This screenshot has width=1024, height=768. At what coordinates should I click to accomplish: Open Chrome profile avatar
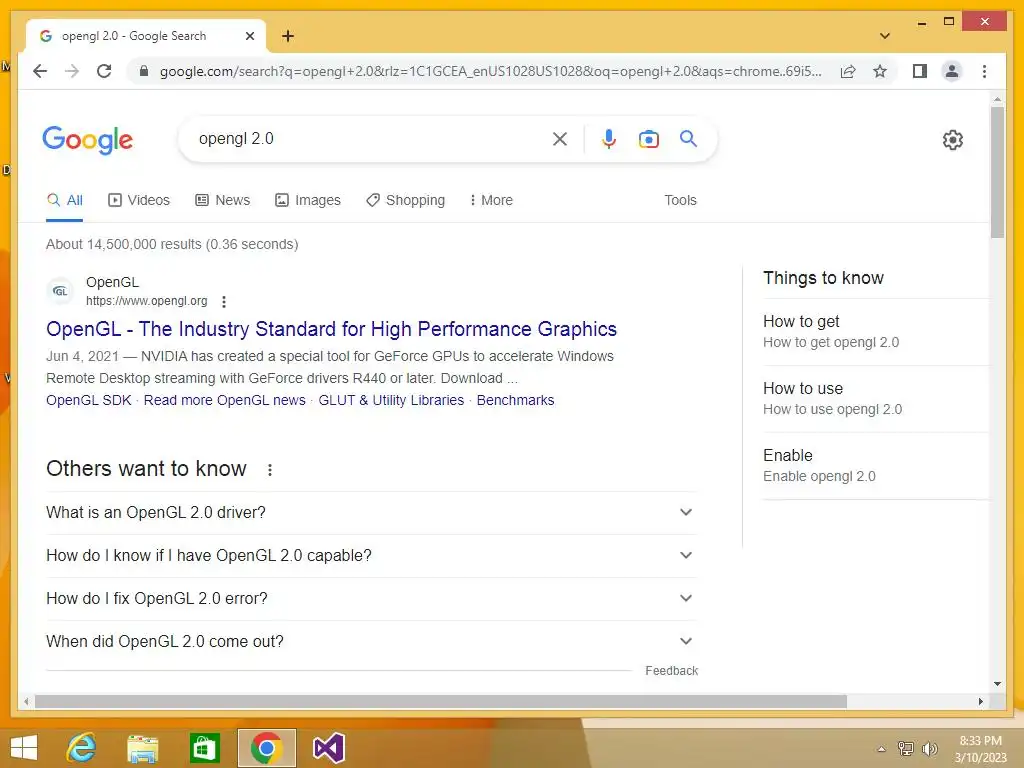[x=952, y=71]
